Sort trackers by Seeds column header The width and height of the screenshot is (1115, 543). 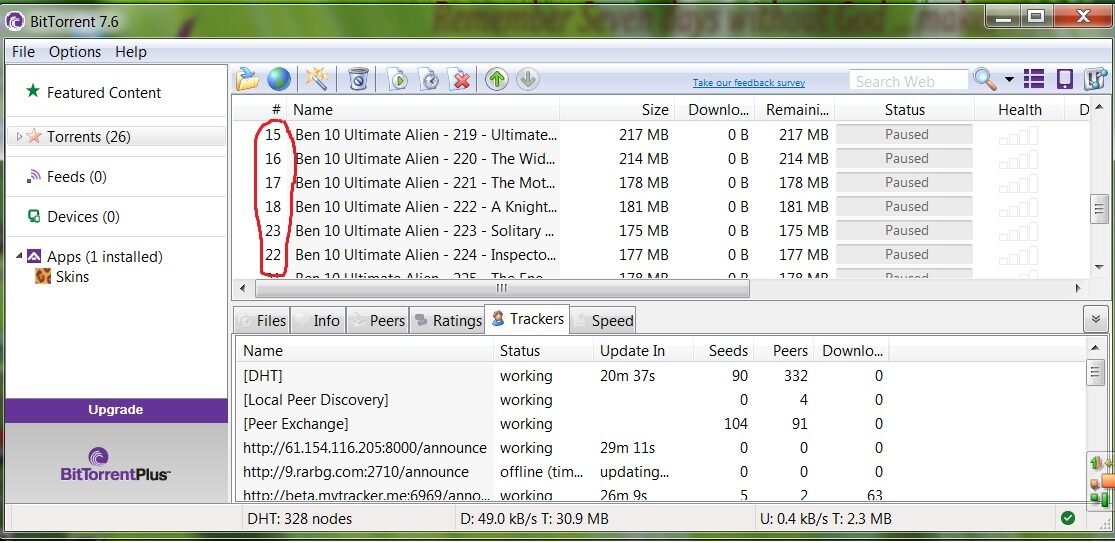[x=722, y=350]
